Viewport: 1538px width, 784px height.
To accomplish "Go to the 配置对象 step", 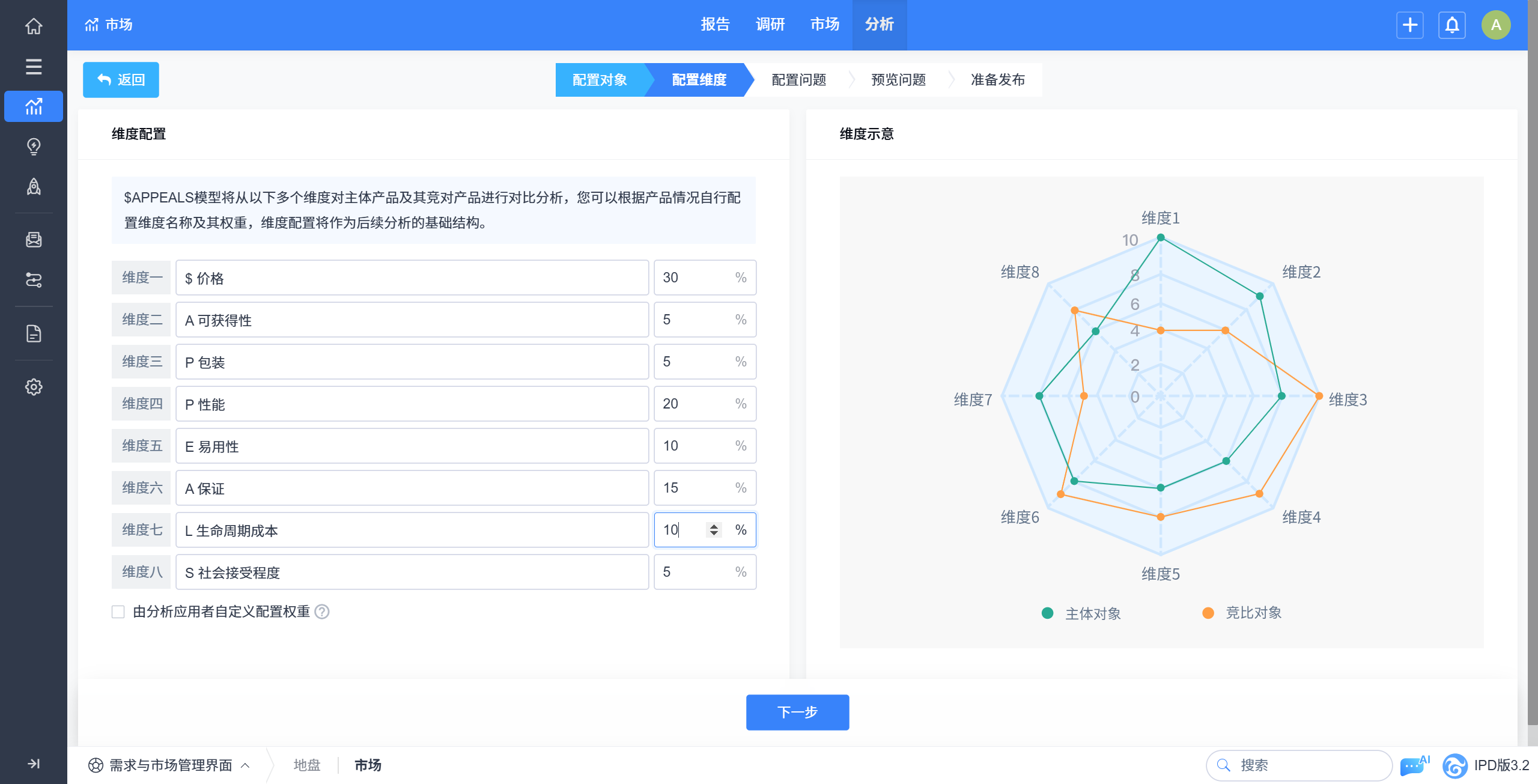I will pos(600,80).
